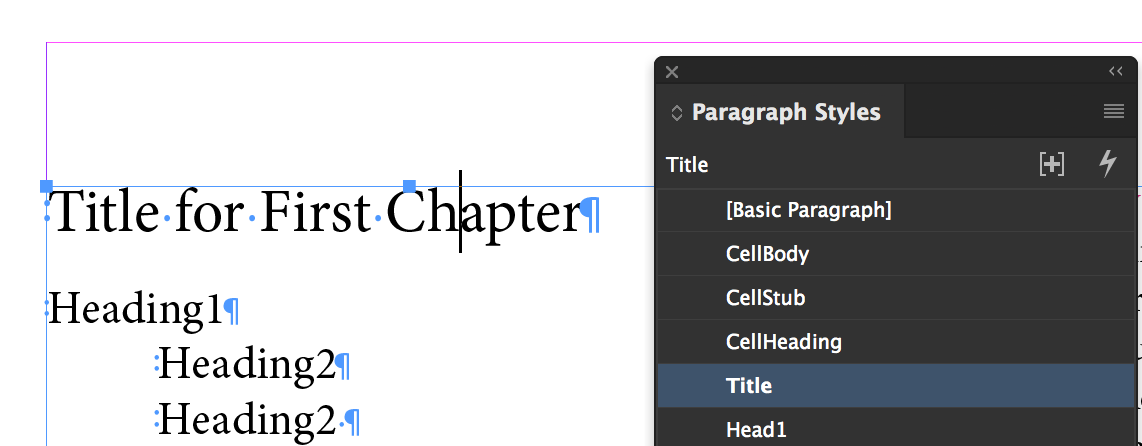Image resolution: width=1142 pixels, height=446 pixels.
Task: Select the text frame's top-left handle
Action: coord(46,186)
